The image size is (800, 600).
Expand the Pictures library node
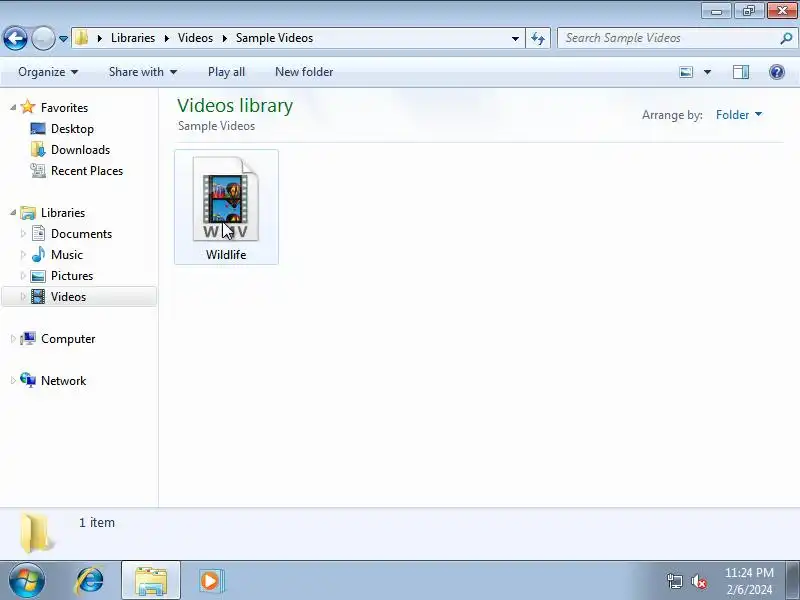(x=23, y=276)
